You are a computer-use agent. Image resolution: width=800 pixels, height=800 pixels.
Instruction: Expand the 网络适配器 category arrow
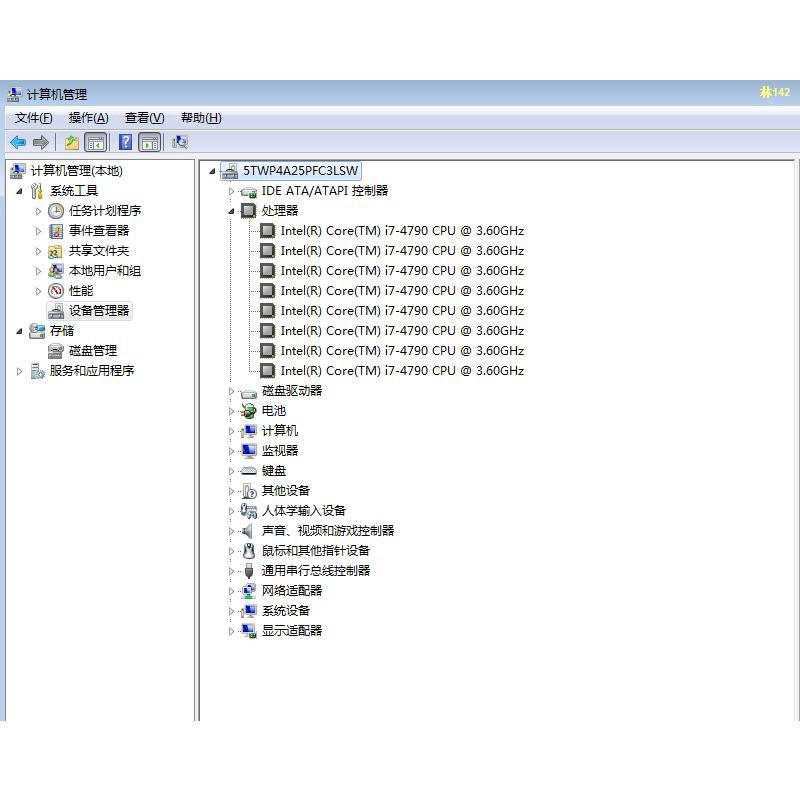coord(231,591)
